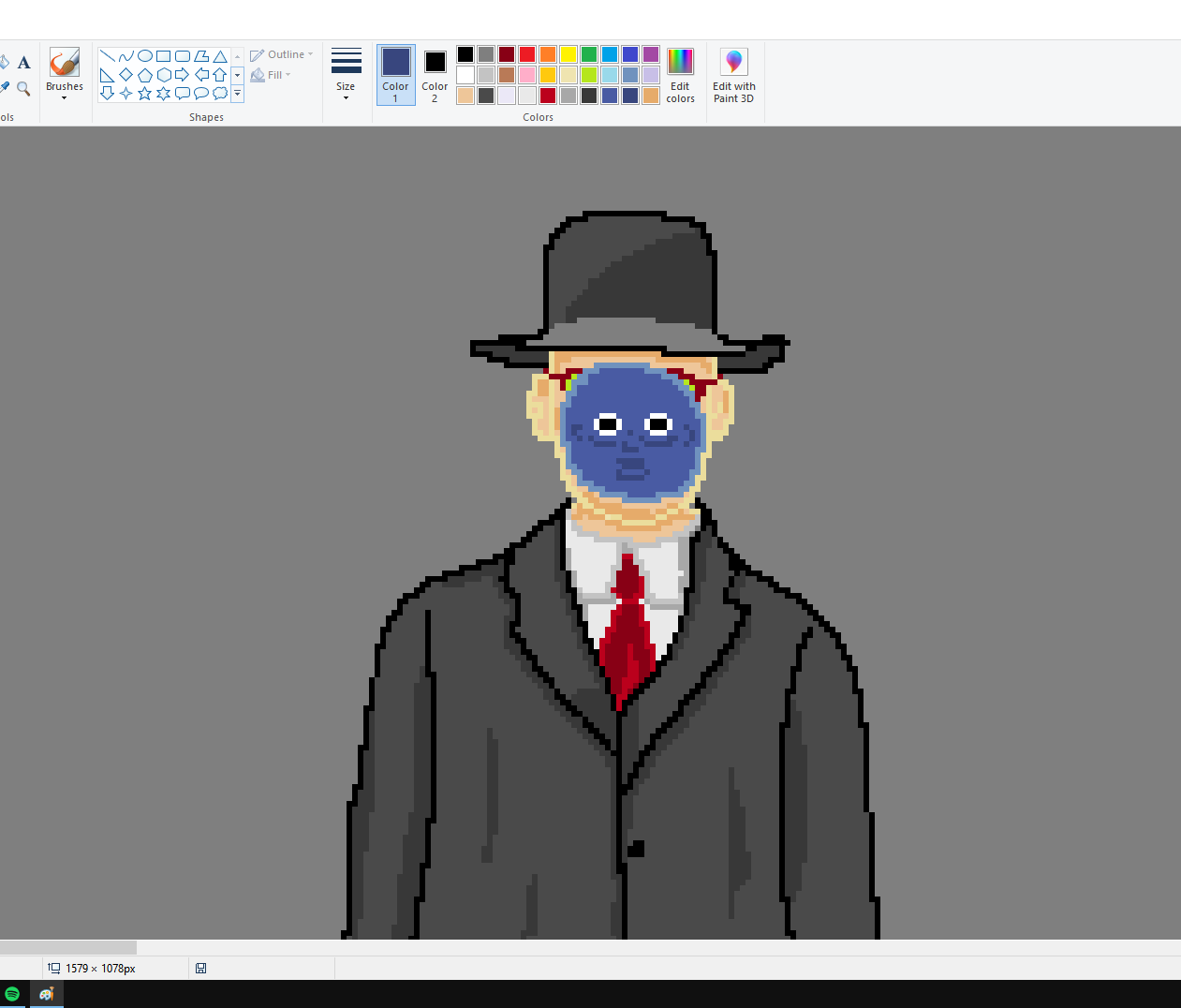
Task: Choose the Four-point star shape
Action: tap(126, 93)
